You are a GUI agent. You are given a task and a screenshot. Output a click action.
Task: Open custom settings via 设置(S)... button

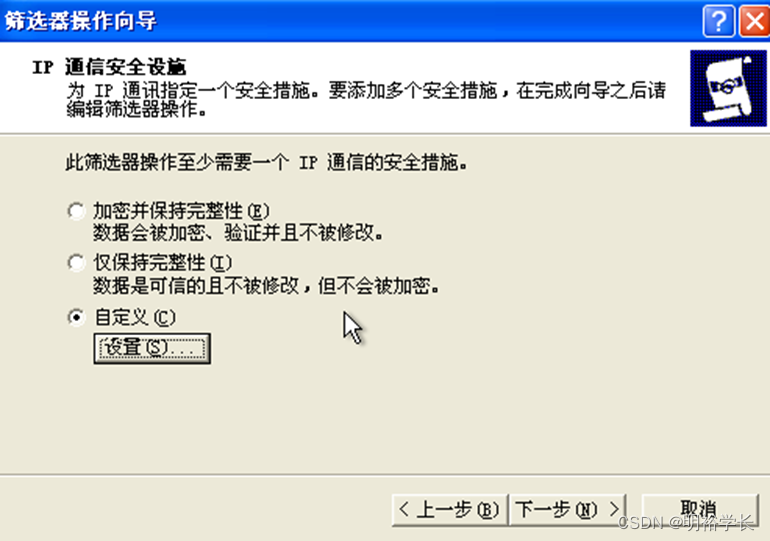click(x=152, y=348)
